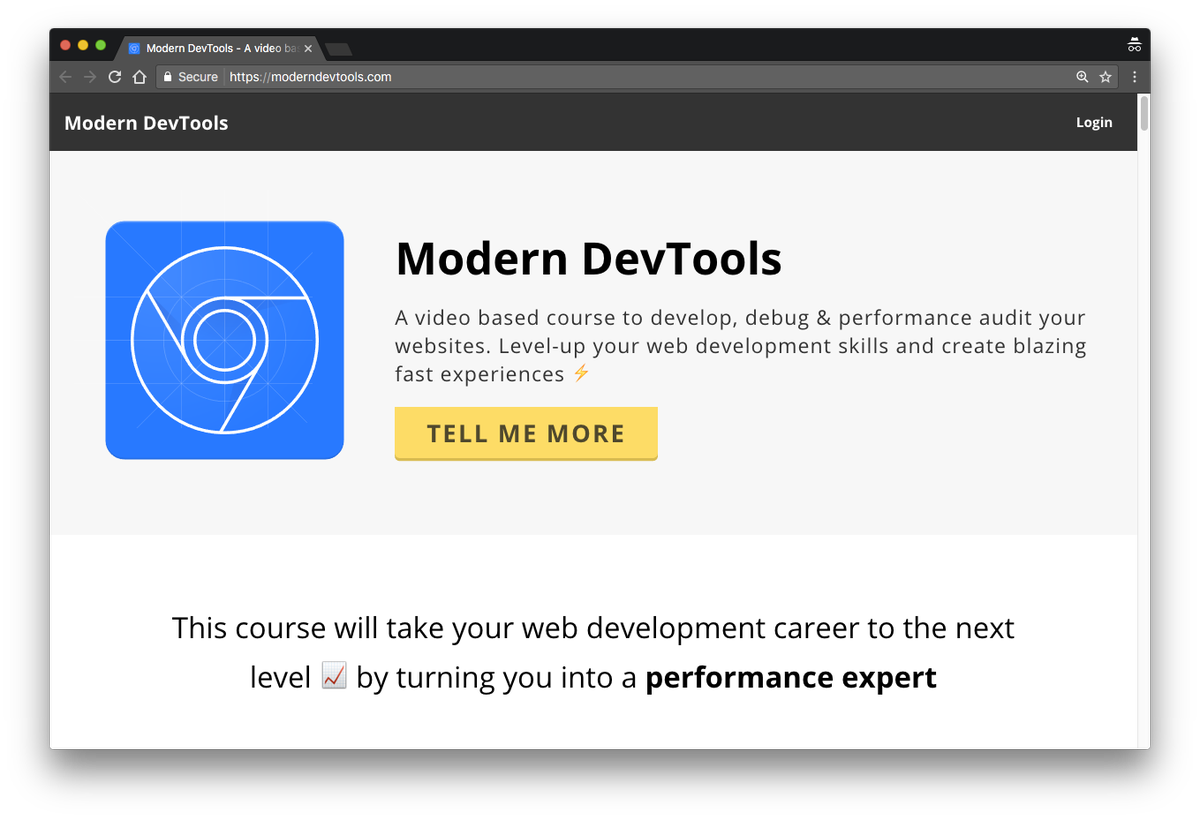Reload the page with the refresh icon
Viewport: 1200px width, 820px height.
pos(114,76)
